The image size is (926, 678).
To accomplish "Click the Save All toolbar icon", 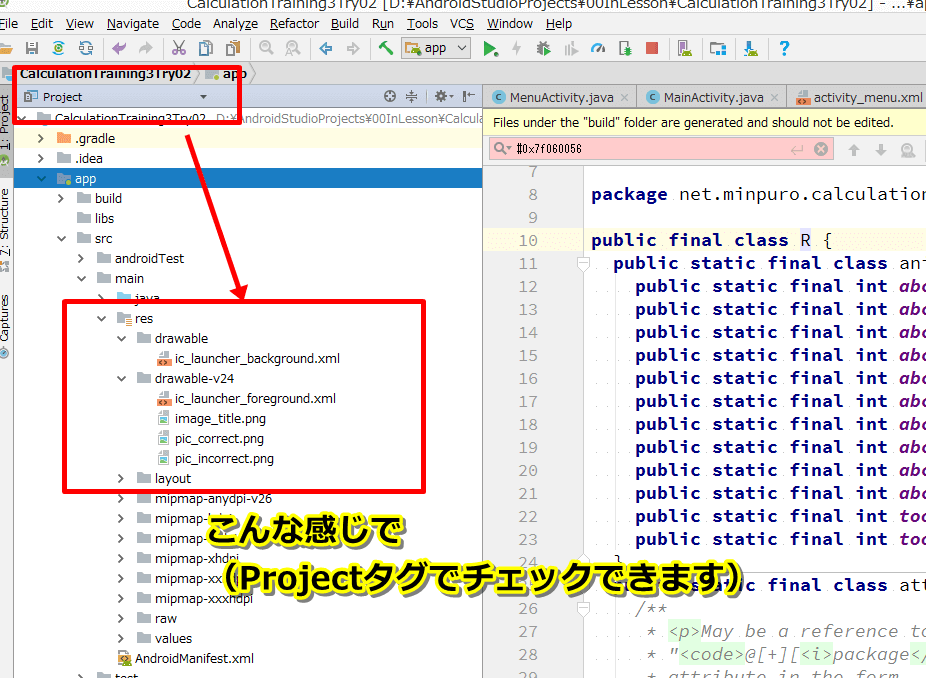I will click(32, 48).
